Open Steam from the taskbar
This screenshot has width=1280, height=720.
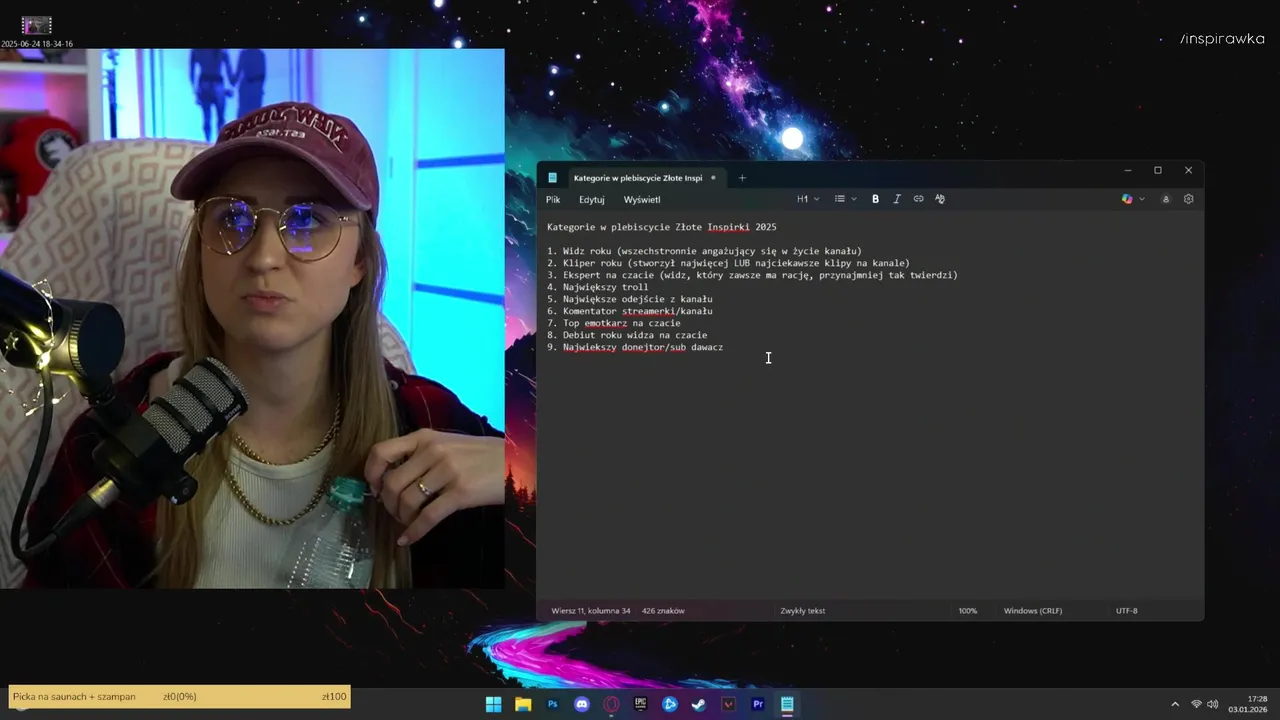tap(699, 704)
